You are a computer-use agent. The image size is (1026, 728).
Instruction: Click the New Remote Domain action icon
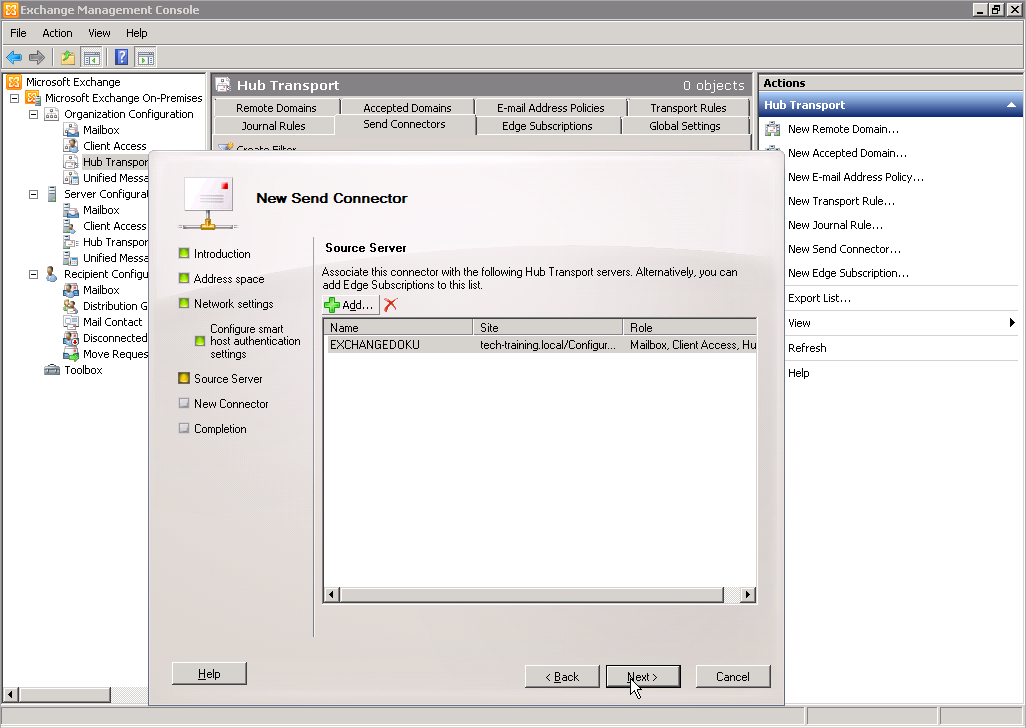click(x=773, y=129)
